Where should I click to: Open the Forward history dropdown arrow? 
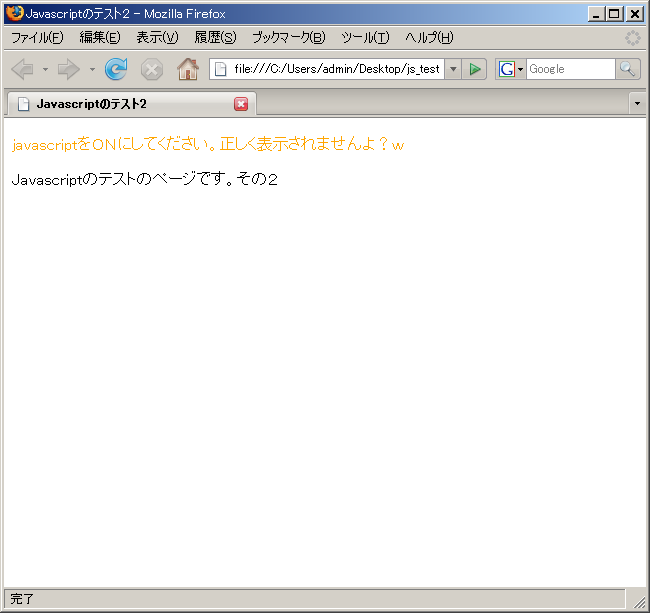point(92,69)
